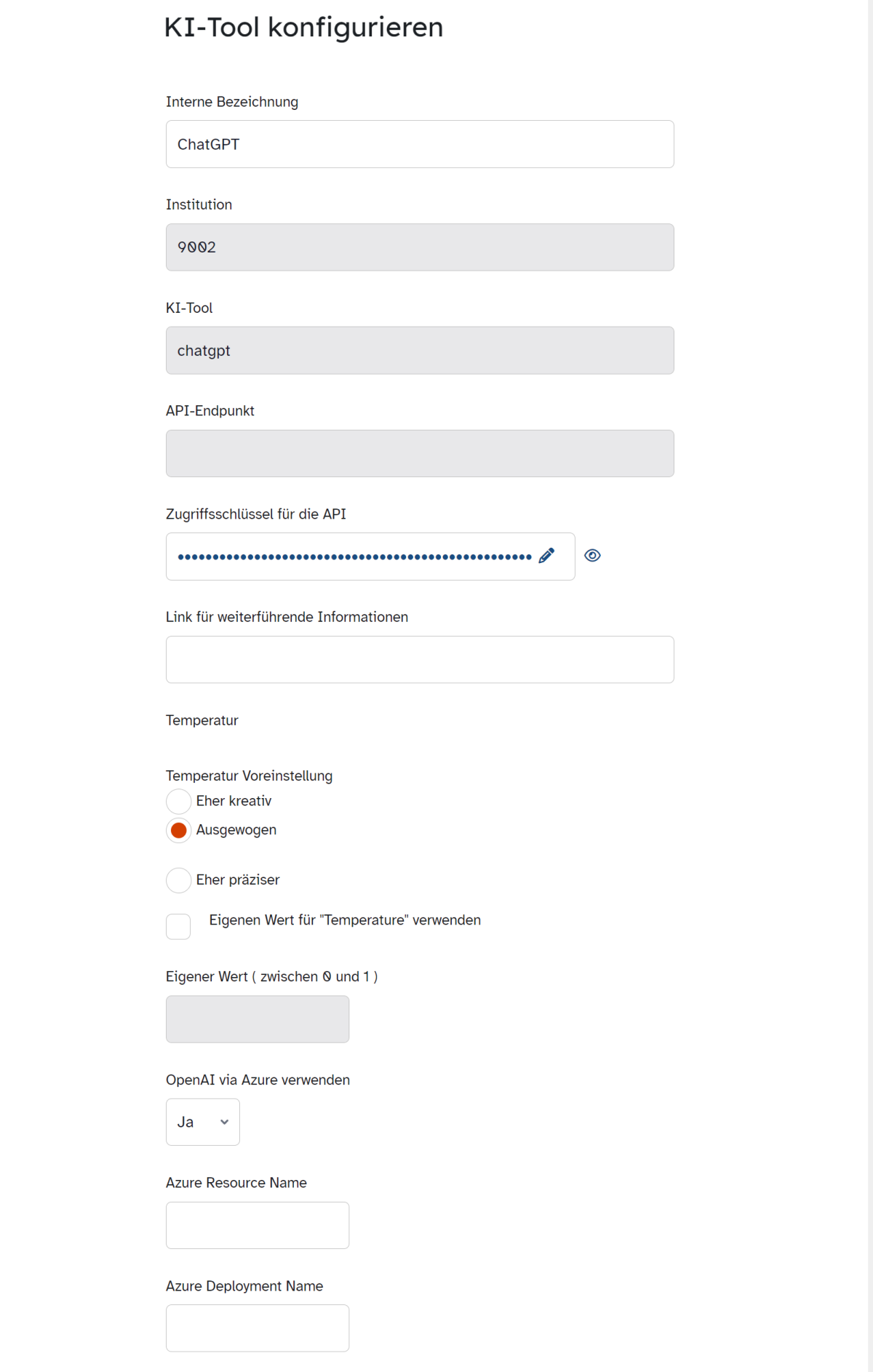Click the 'Interne Bezeichnung' field containing ChatGPT
The image size is (873, 1372).
pyautogui.click(x=420, y=144)
